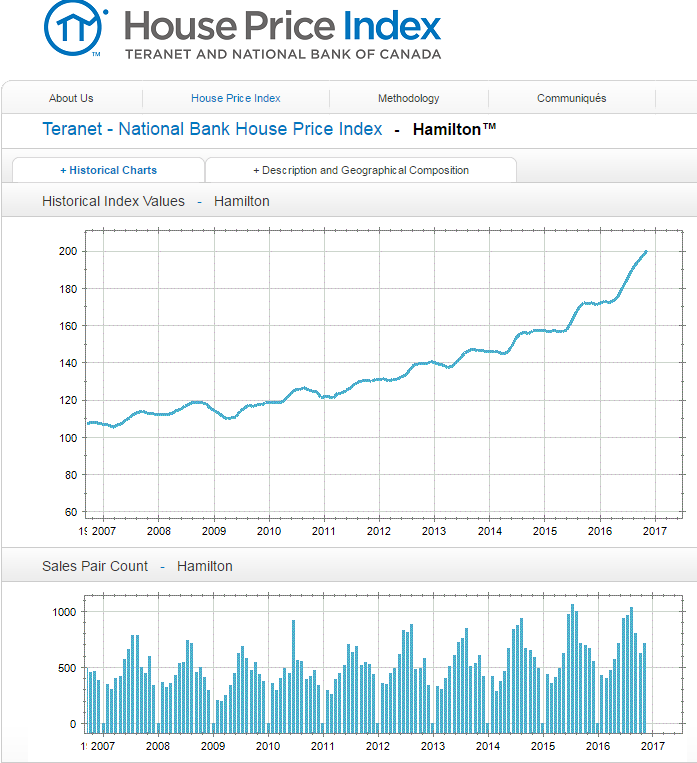This screenshot has height=763, width=697.
Task: Expand Description and Geographical Composition tab
Action: pos(360,170)
